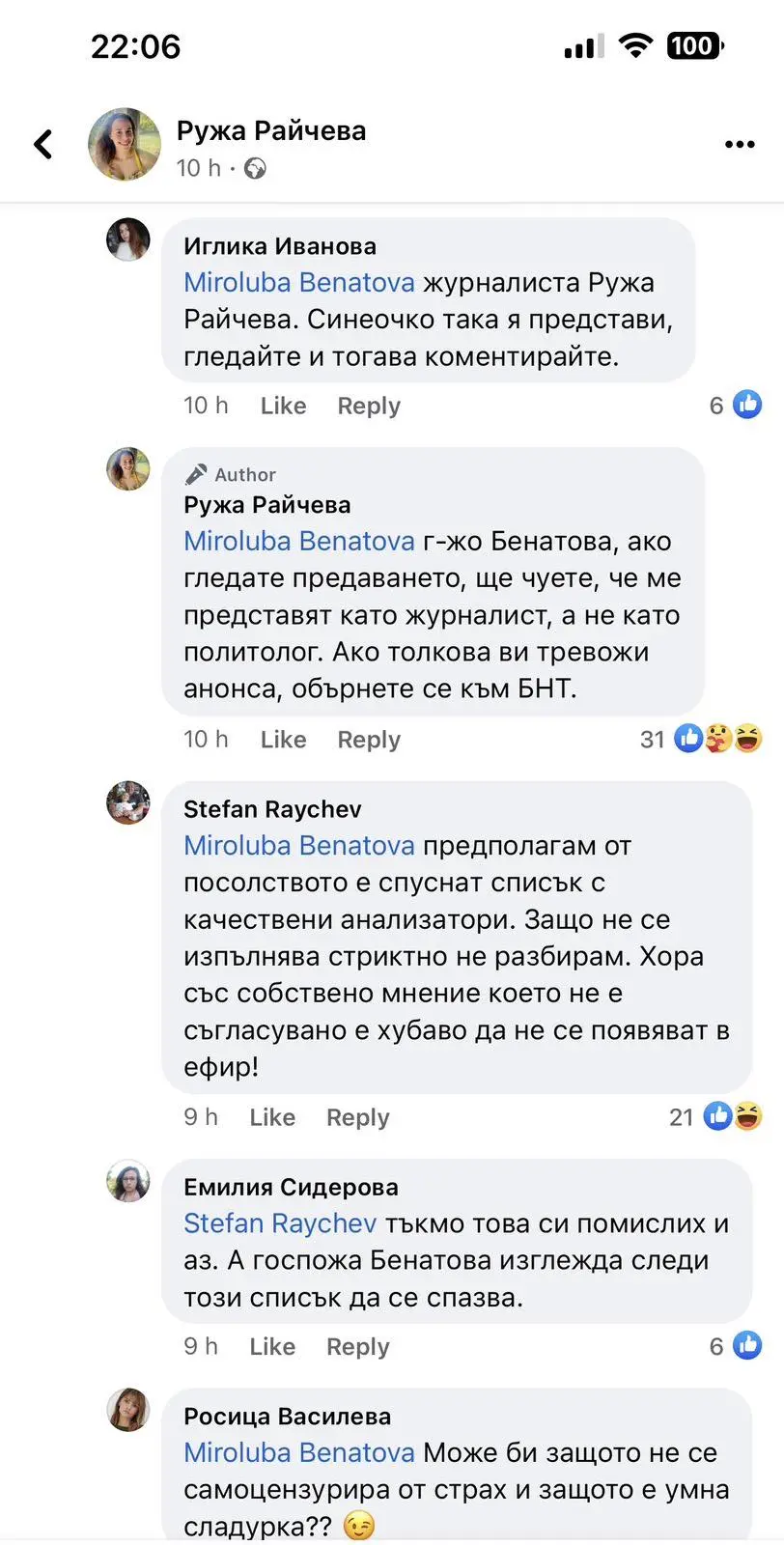Viewport: 784px width, 1545px height.
Task: Tap Емилия Сидерова's commenter name
Action: (x=291, y=1188)
